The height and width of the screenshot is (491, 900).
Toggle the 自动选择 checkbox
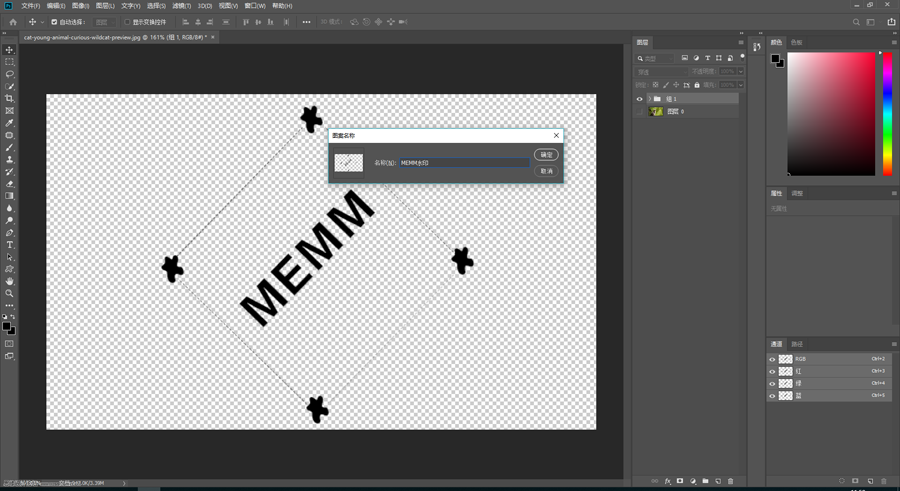pyautogui.click(x=54, y=22)
